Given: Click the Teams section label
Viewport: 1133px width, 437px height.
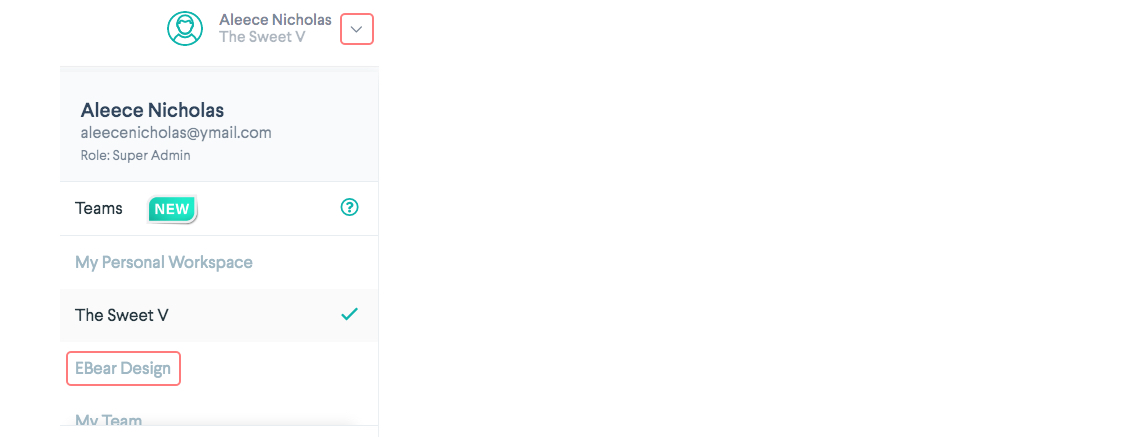Looking at the screenshot, I should coord(99,208).
